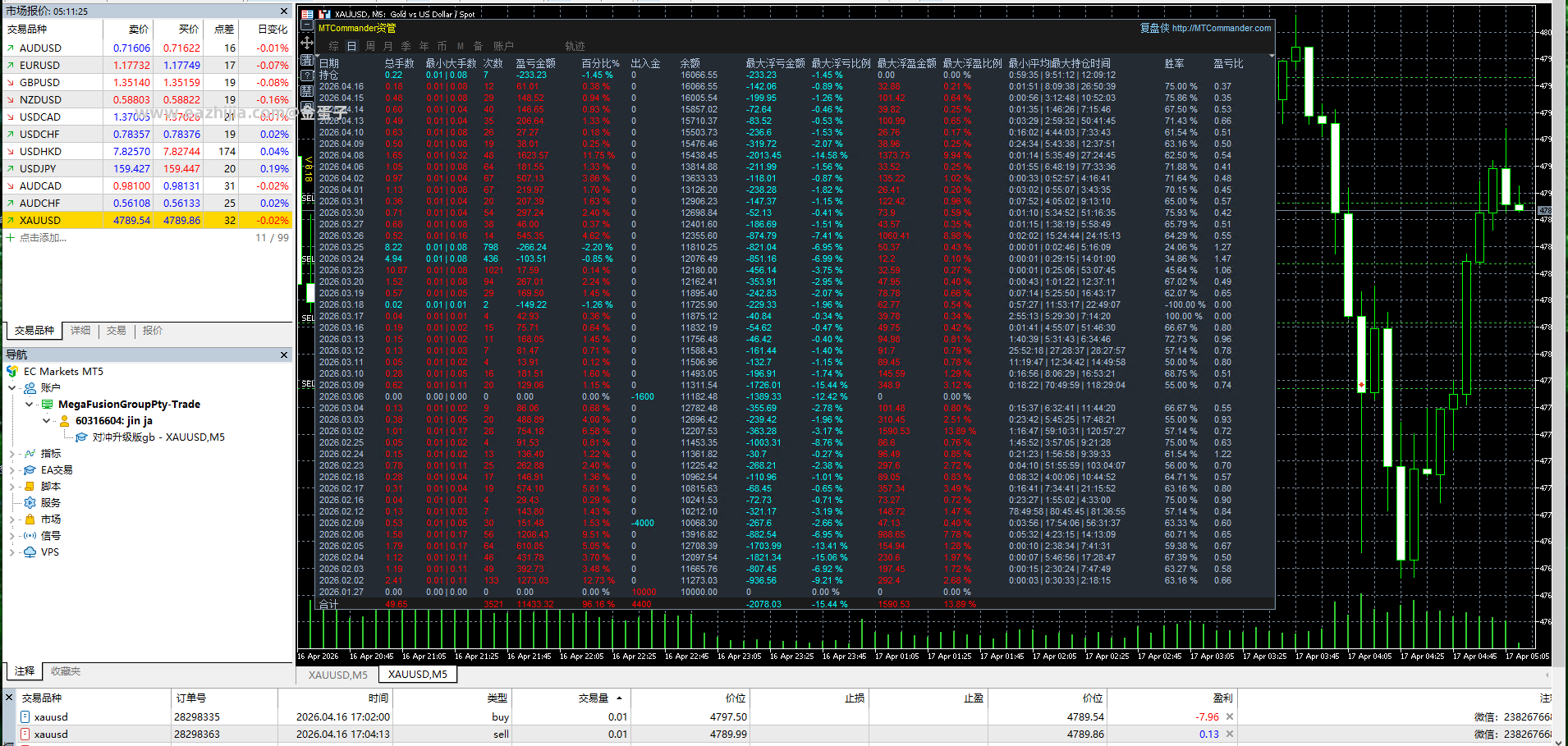This screenshot has width=1568, height=746.
Task: Click the orange user icon for 60316604
Action: (x=65, y=421)
